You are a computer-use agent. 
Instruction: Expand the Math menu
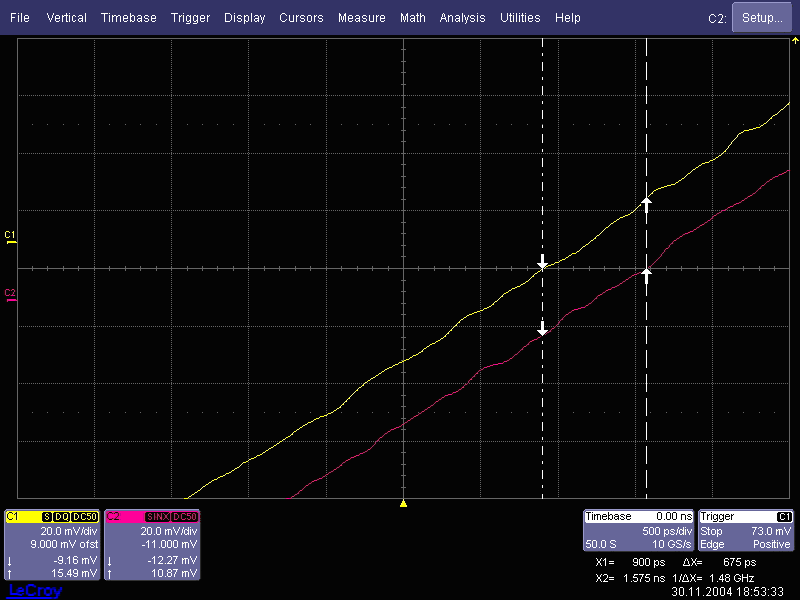(412, 18)
